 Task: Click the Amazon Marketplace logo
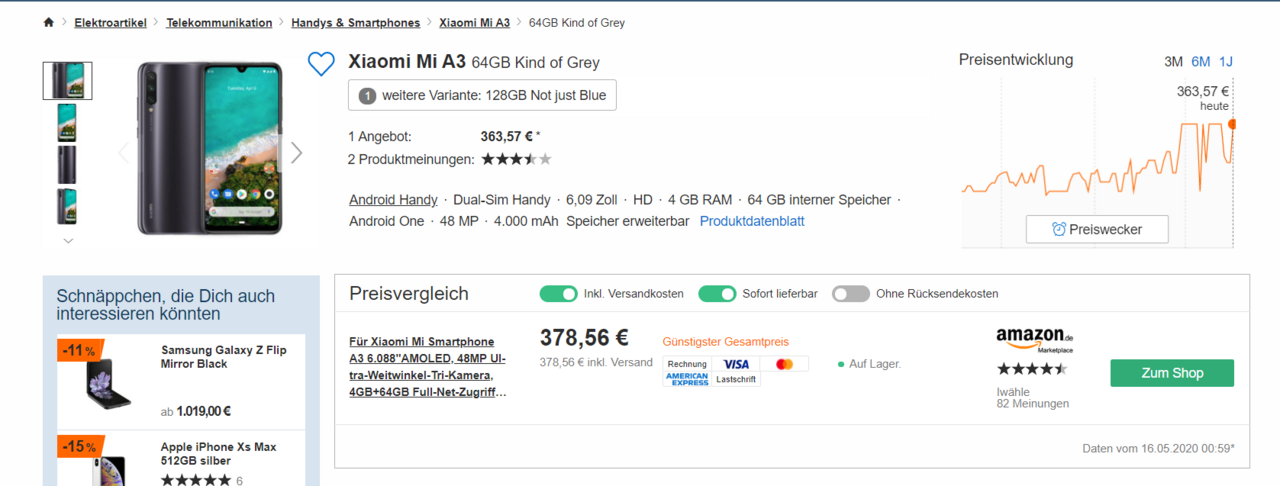(1035, 340)
